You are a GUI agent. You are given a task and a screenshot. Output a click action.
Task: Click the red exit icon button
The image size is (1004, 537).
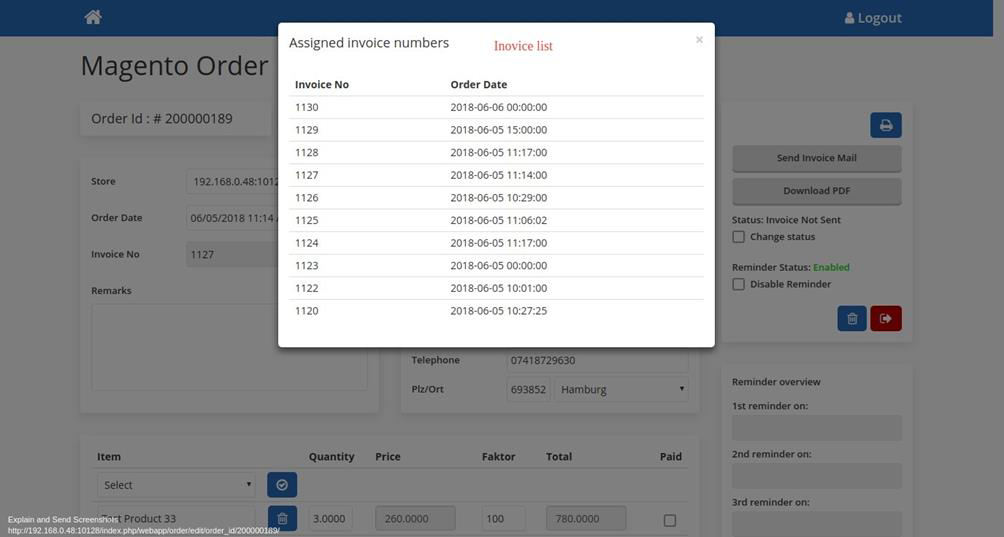click(886, 319)
